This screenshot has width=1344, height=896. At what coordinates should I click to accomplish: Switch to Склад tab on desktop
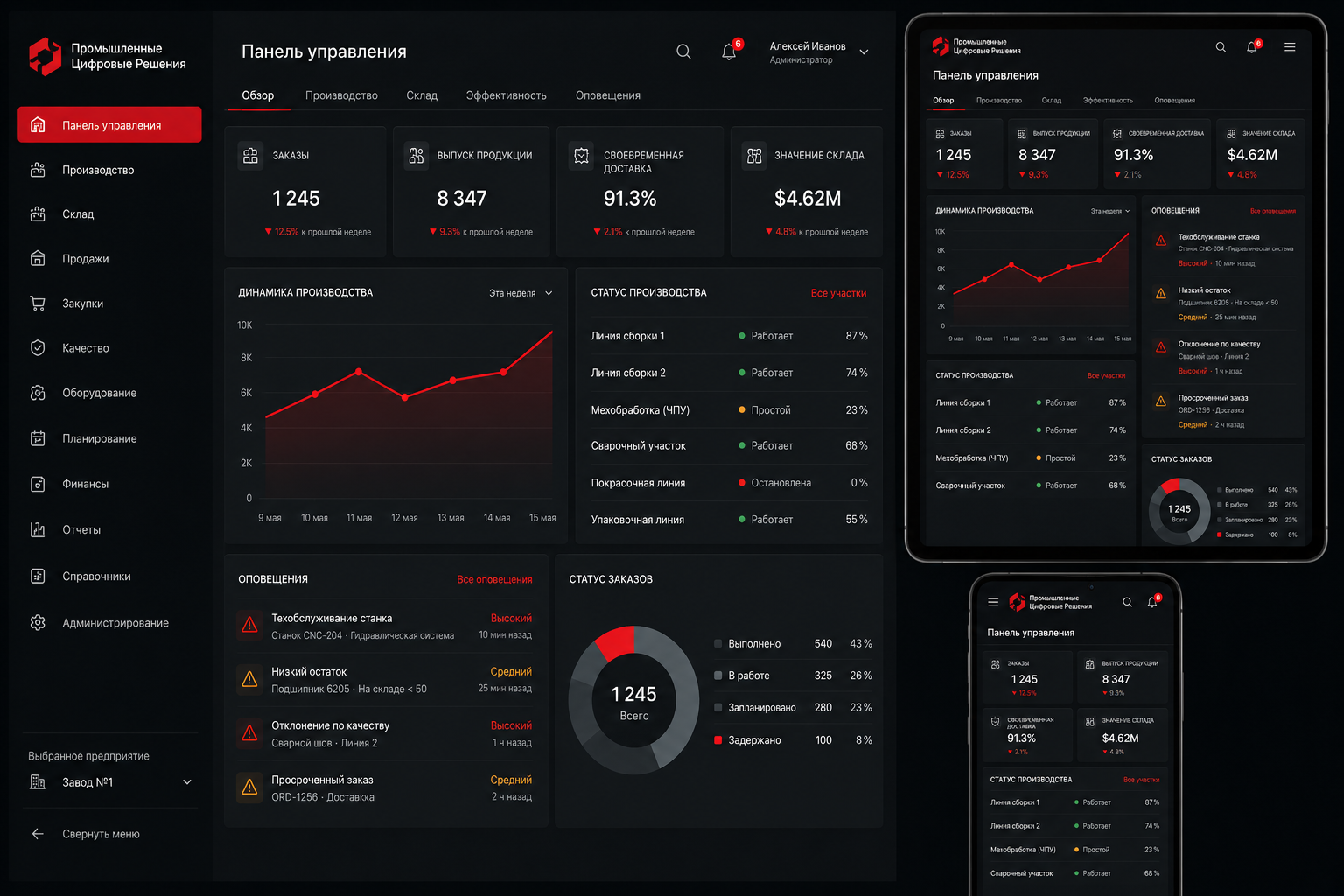[422, 95]
